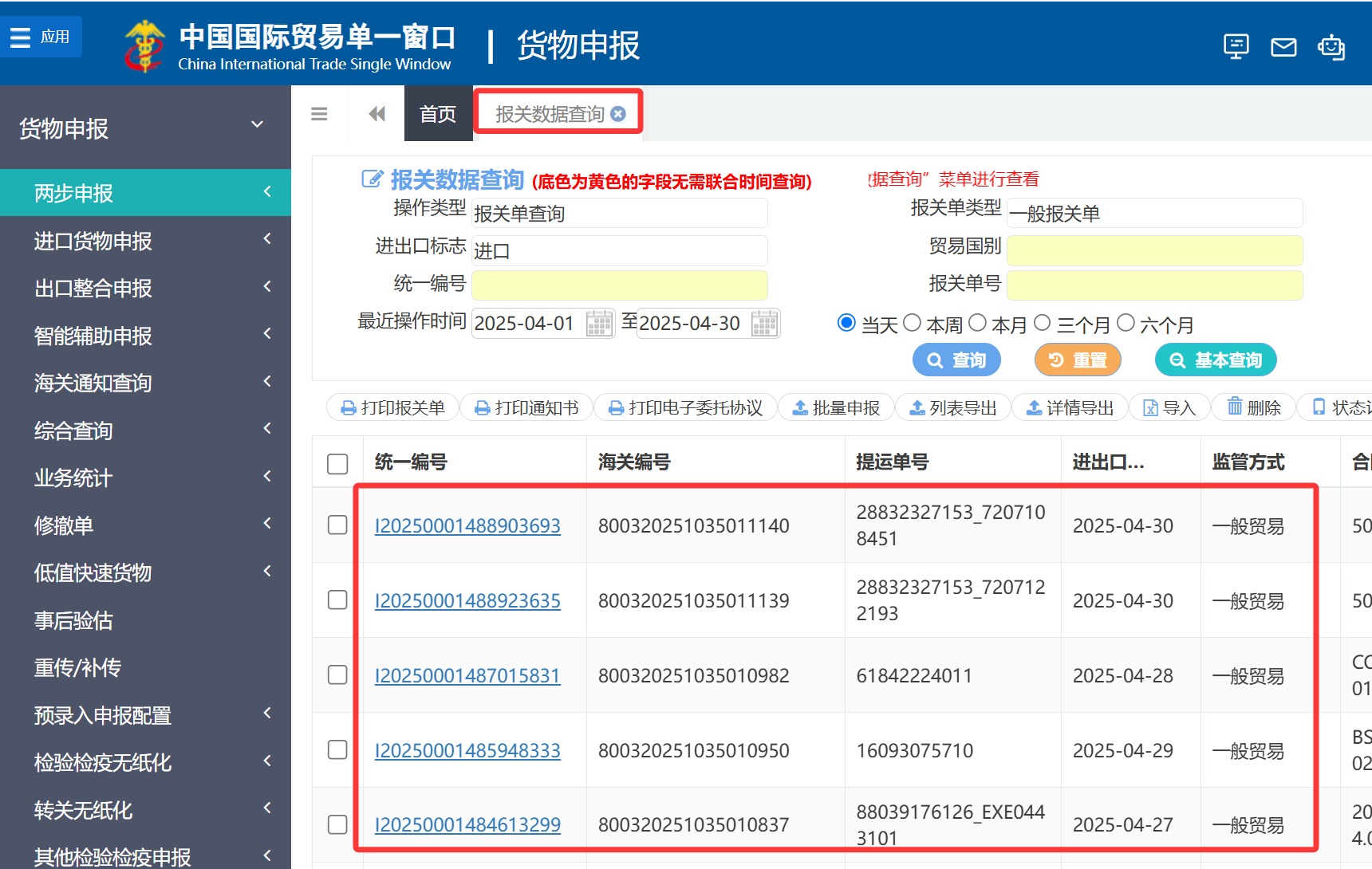
Task: Click 删除 trash button
Action: (1253, 407)
